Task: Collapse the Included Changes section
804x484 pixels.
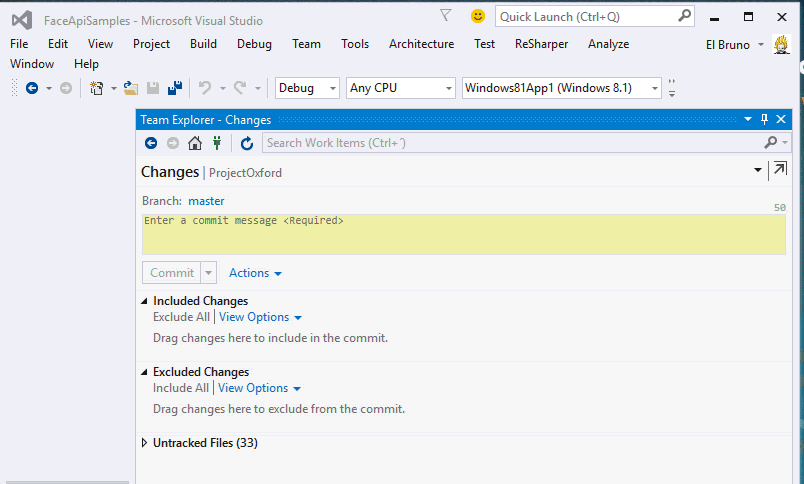Action: click(145, 301)
